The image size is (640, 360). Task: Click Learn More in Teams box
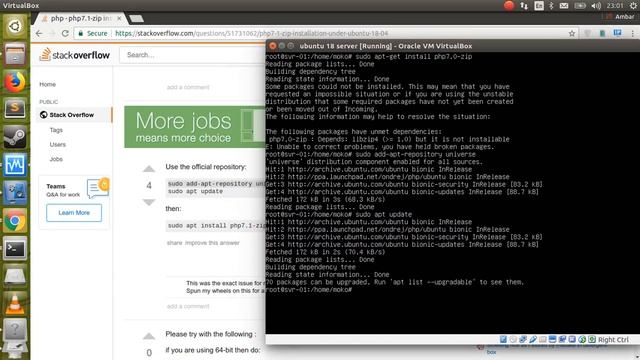[74, 213]
